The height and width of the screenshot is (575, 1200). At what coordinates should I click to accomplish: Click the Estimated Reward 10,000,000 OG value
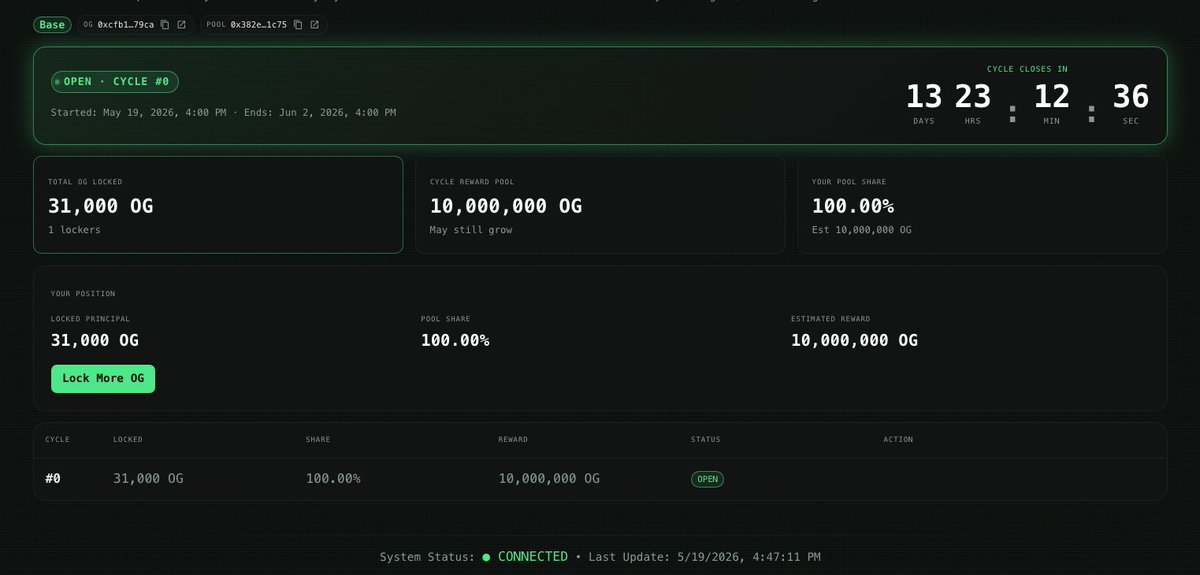point(854,340)
